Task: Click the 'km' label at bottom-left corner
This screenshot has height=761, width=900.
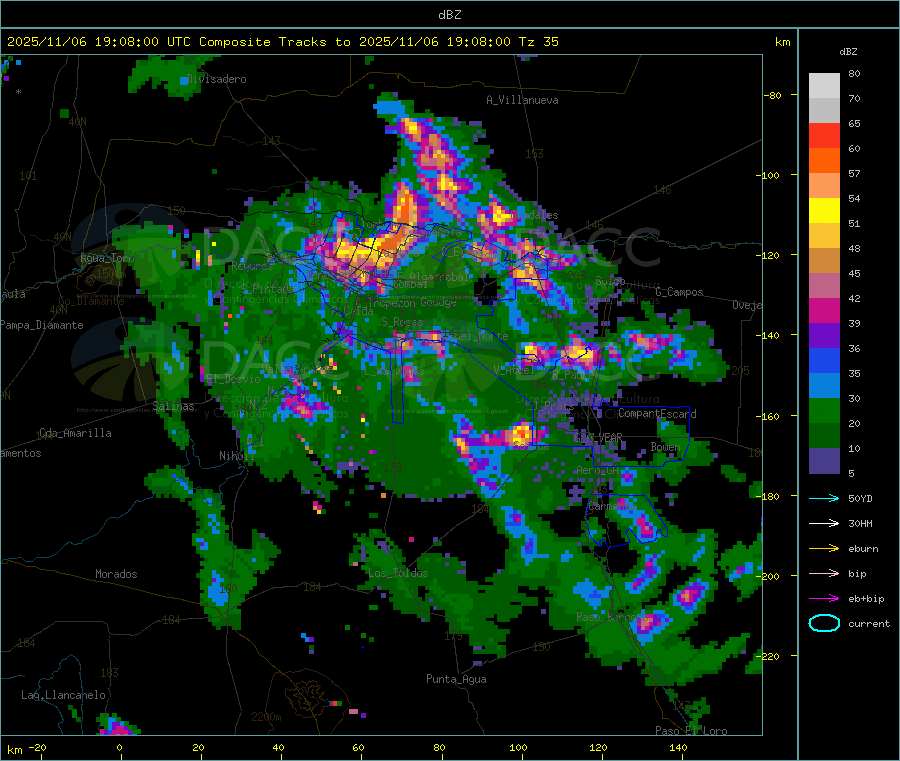Action: coord(14,750)
